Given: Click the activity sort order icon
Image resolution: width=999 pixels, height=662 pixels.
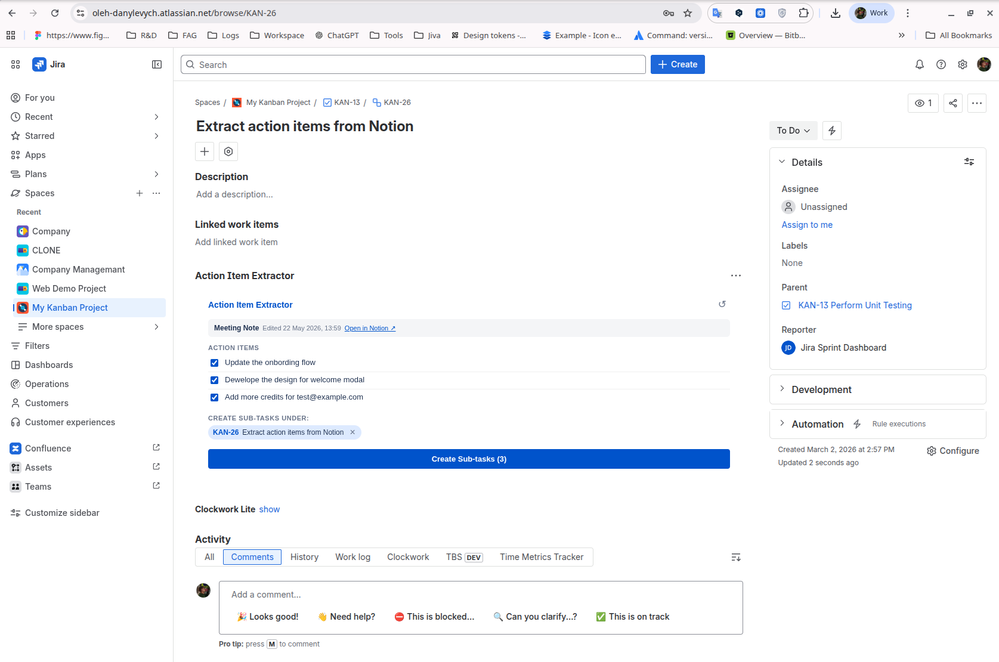Looking at the screenshot, I should [x=736, y=558].
